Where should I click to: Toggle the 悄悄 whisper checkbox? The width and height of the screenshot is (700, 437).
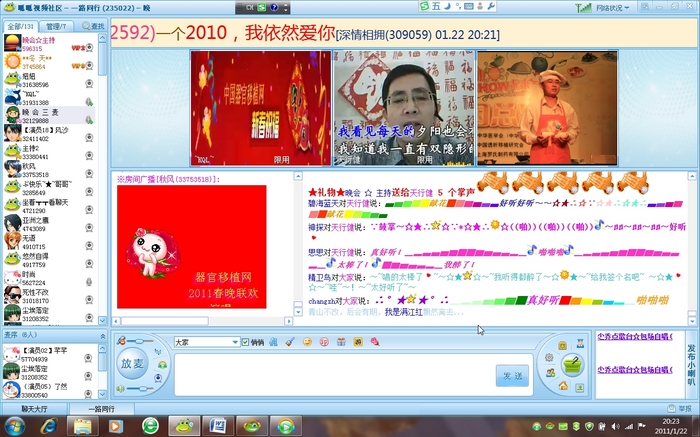click(x=246, y=342)
